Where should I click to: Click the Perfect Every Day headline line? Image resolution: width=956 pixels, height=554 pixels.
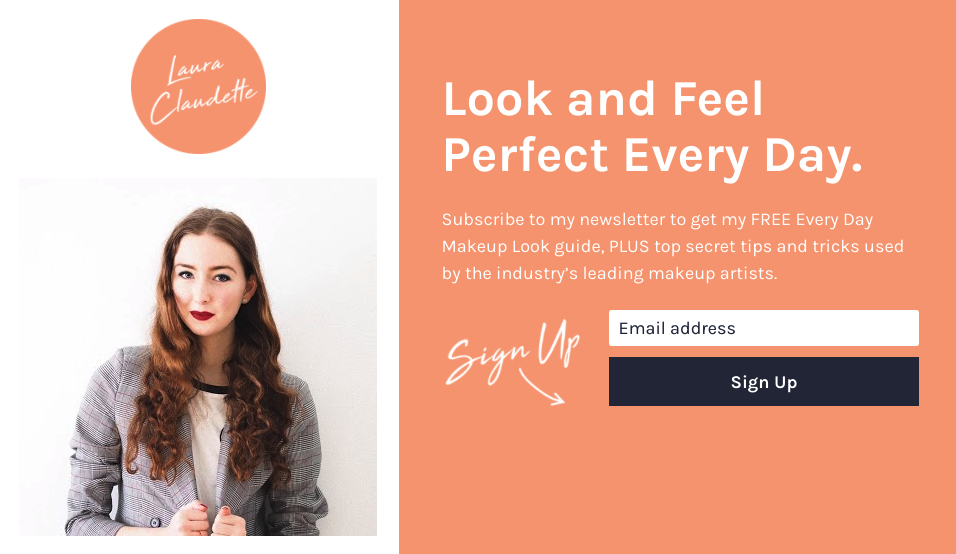(653, 155)
